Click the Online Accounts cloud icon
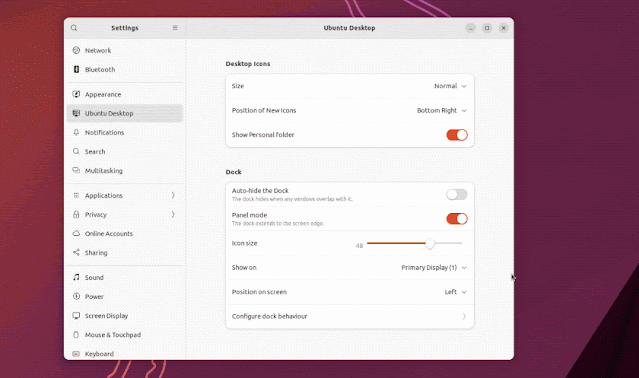 76,233
